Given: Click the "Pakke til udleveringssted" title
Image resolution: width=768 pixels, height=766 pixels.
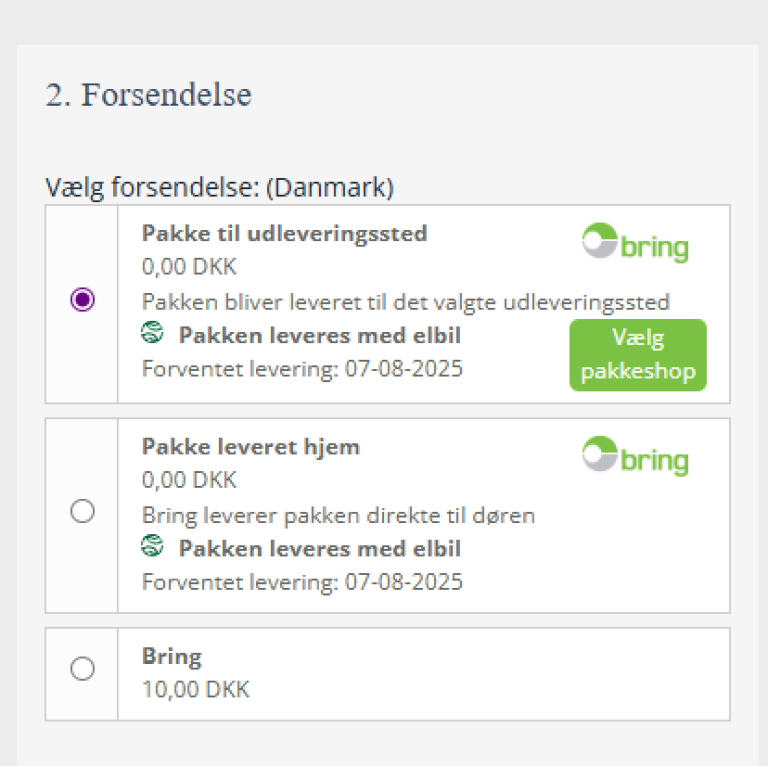Looking at the screenshot, I should (284, 233).
